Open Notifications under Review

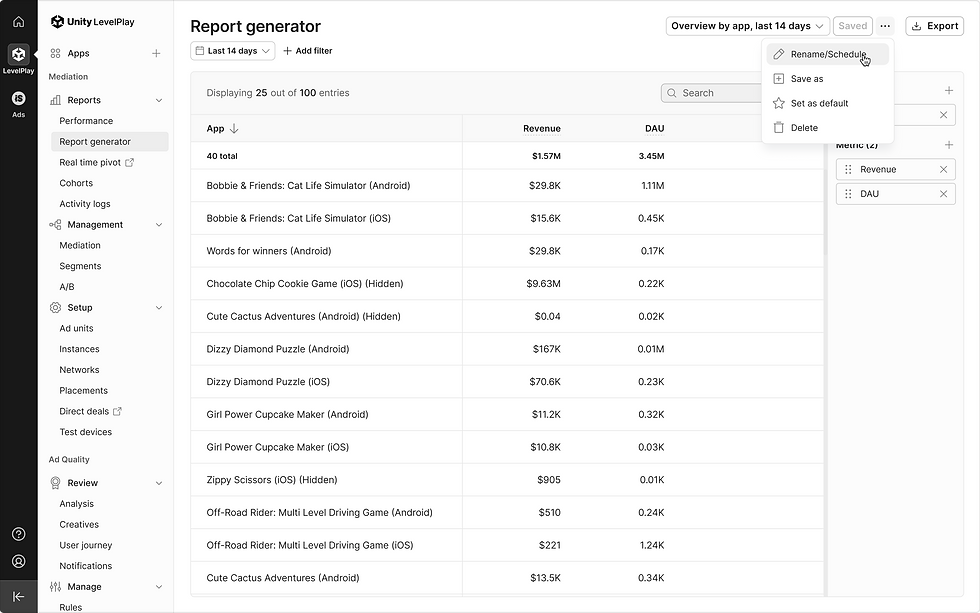[x=86, y=566]
